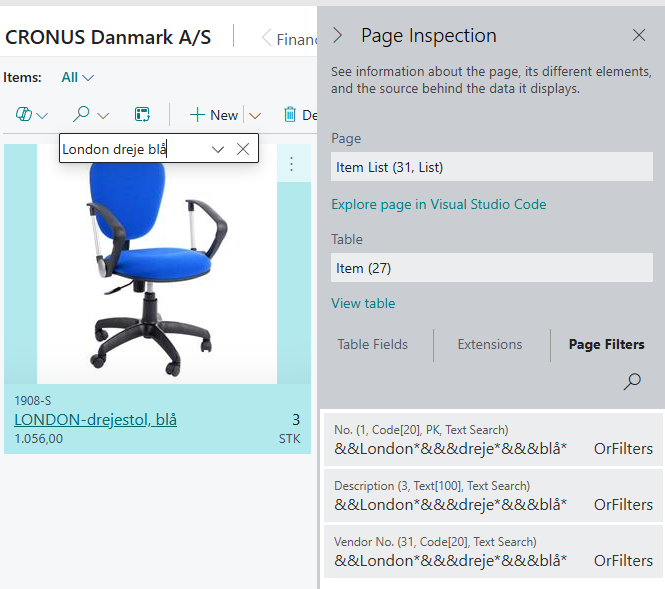This screenshot has height=589, width=665.
Task: Switch to the Extensions tab
Action: (x=490, y=344)
